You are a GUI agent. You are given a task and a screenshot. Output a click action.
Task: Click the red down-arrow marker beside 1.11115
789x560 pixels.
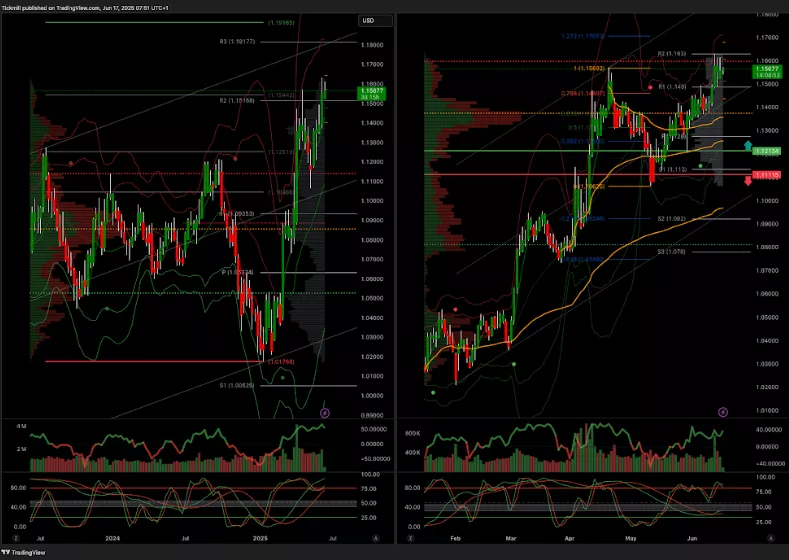click(x=748, y=179)
